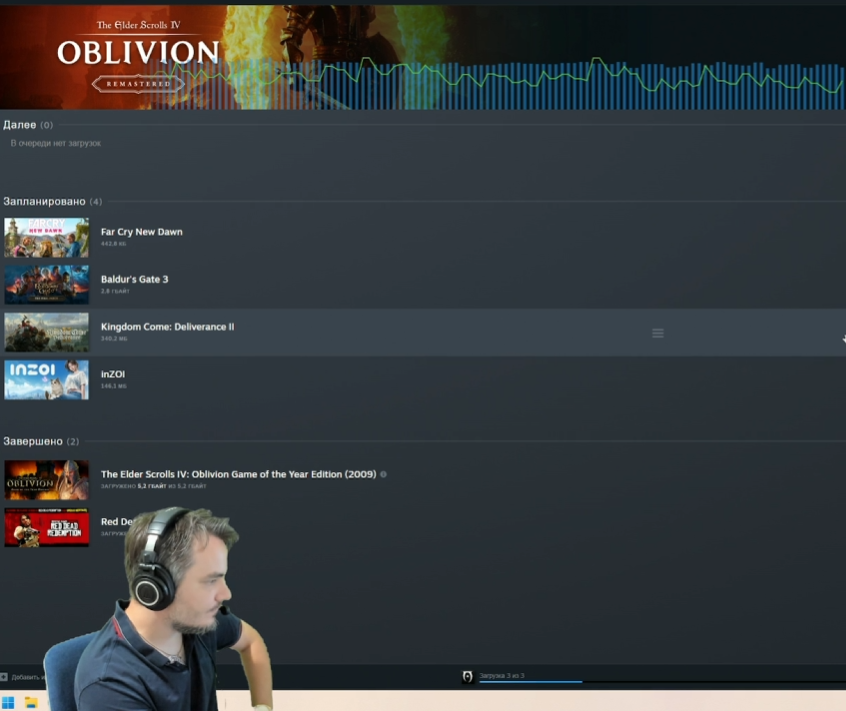Select the inZOI title
This screenshot has height=711, width=846.
pyautogui.click(x=113, y=374)
